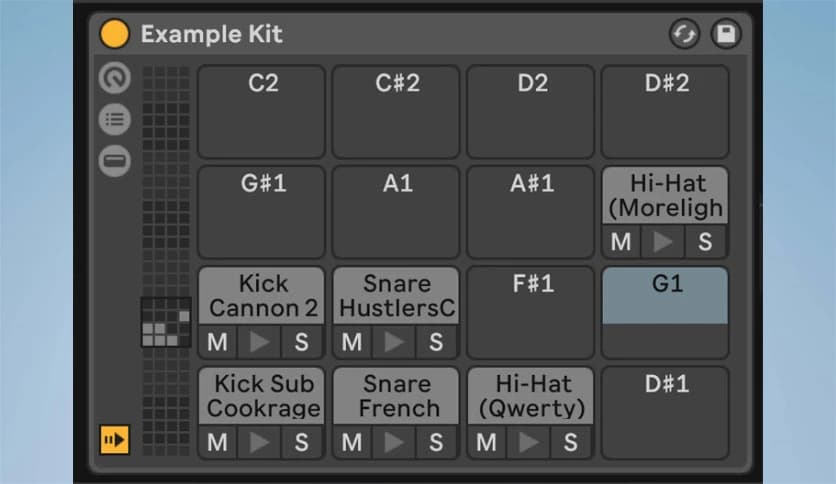Select the highlighted G1 pad
This screenshot has height=484, width=836.
point(665,312)
